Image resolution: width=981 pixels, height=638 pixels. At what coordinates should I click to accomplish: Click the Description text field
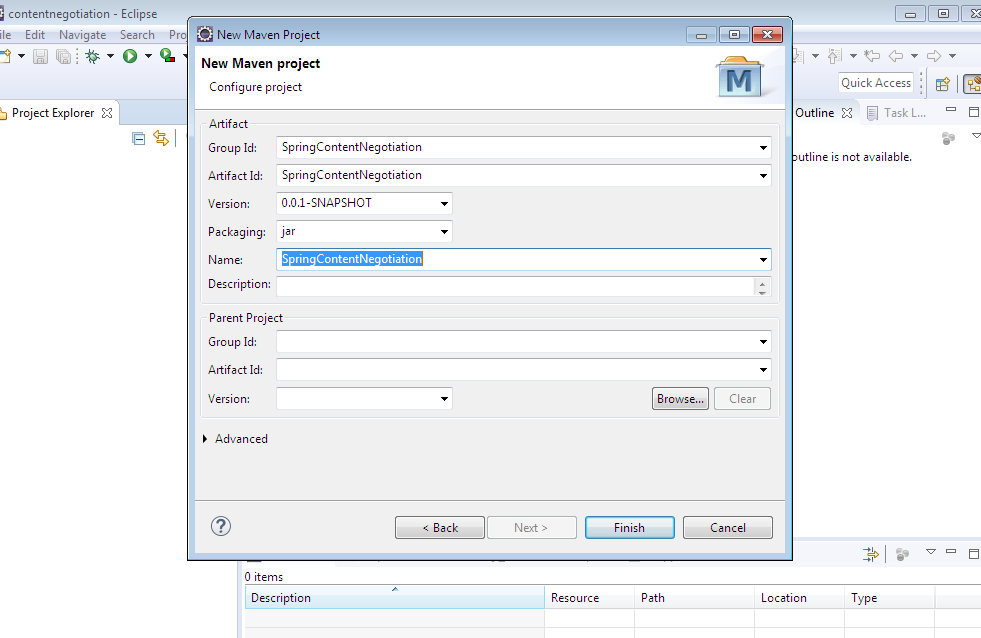tap(515, 286)
